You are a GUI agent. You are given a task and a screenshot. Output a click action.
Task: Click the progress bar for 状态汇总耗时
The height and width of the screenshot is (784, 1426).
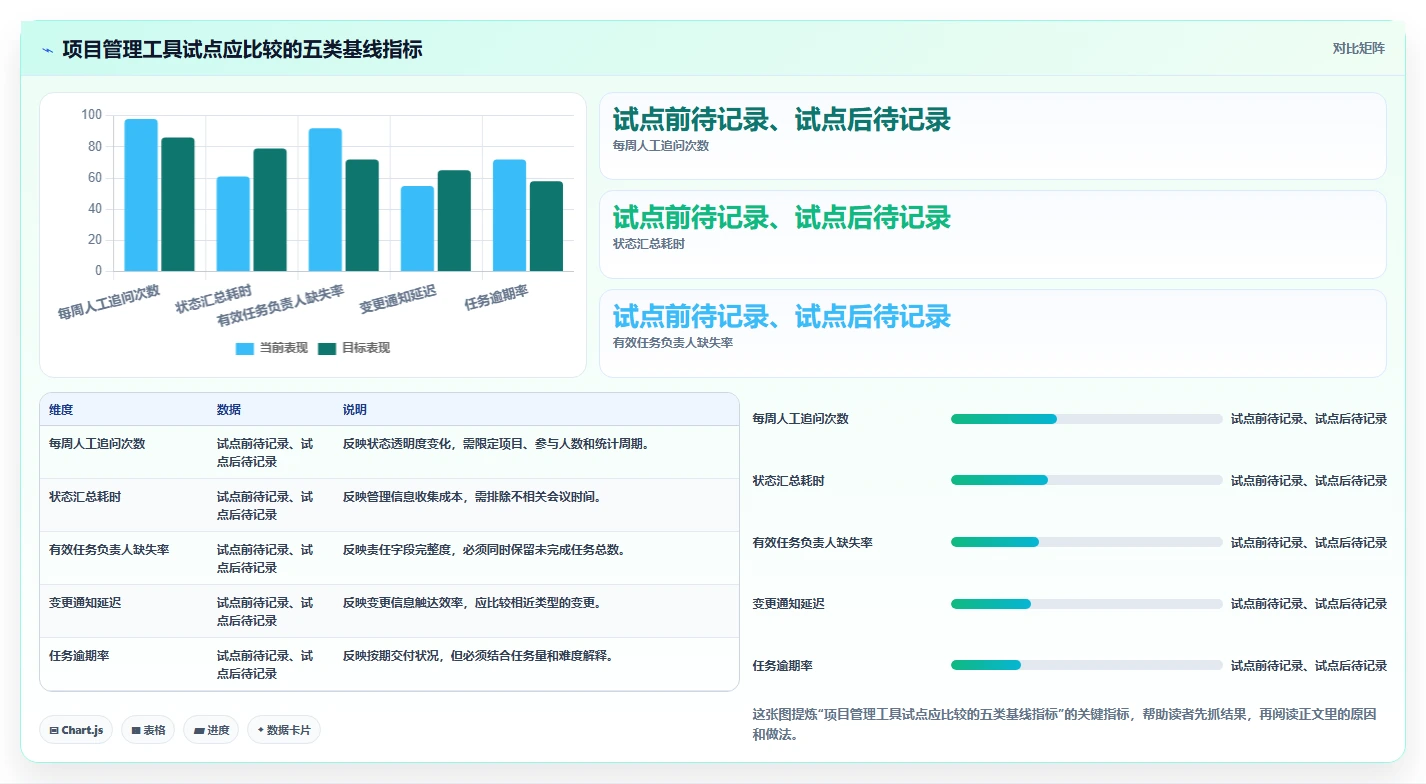point(1086,480)
